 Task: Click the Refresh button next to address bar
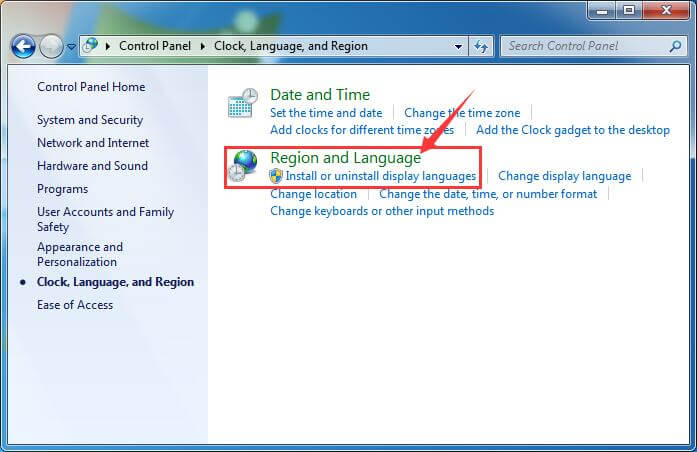[x=481, y=46]
